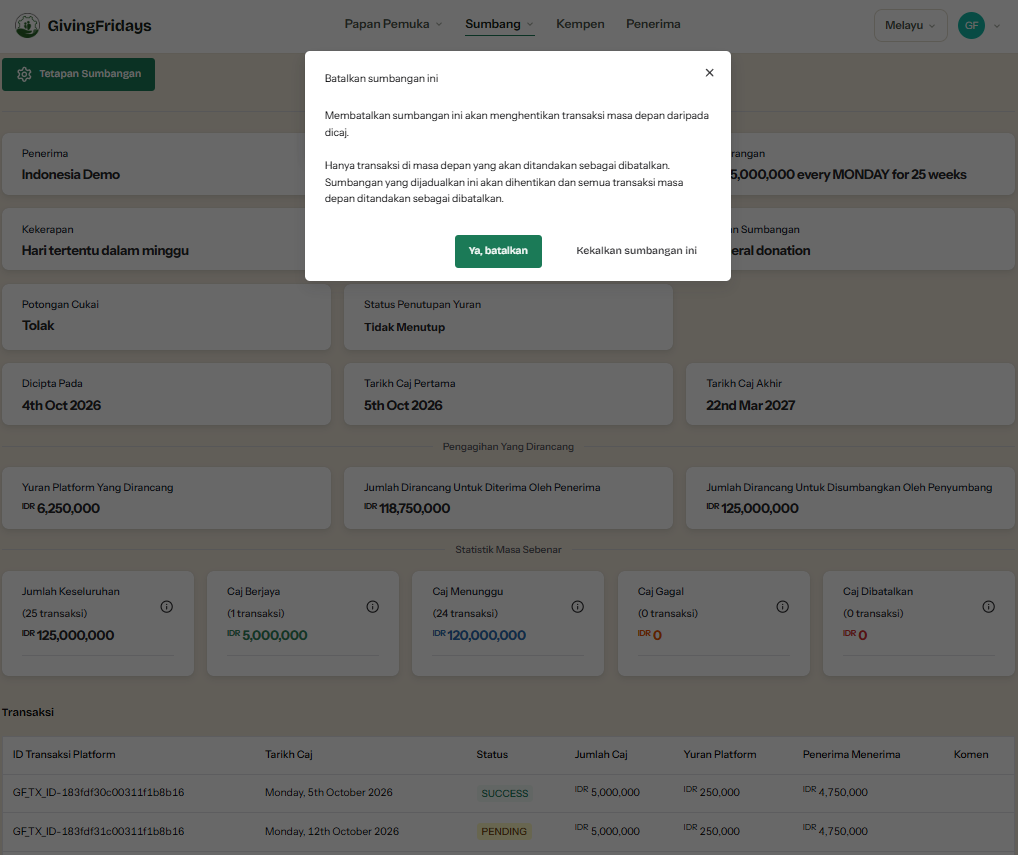Screen dimensions: 1018x855
Task: Click the SUCCESS status badge
Action: coord(505,793)
